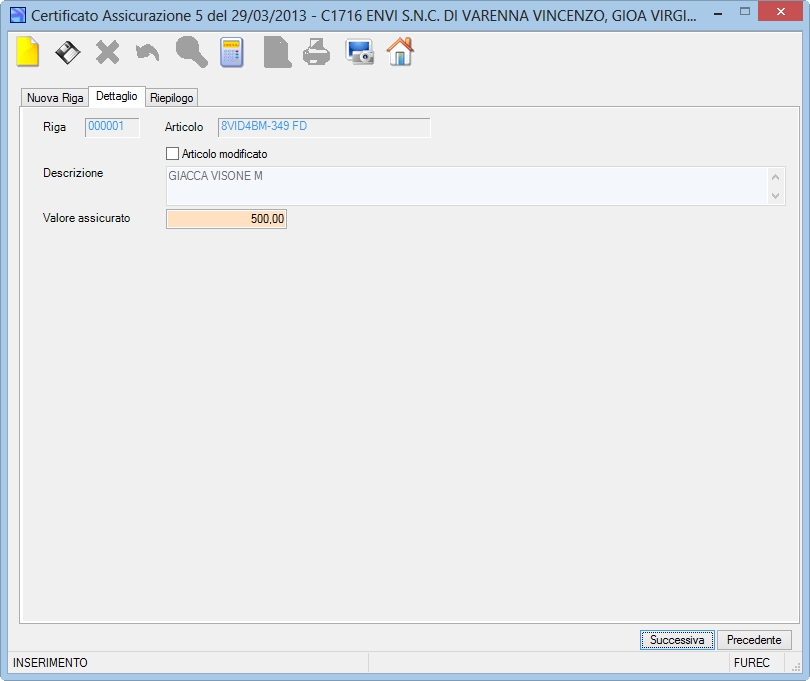Select the Dettaglio tab
This screenshot has width=810, height=681.
(117, 96)
